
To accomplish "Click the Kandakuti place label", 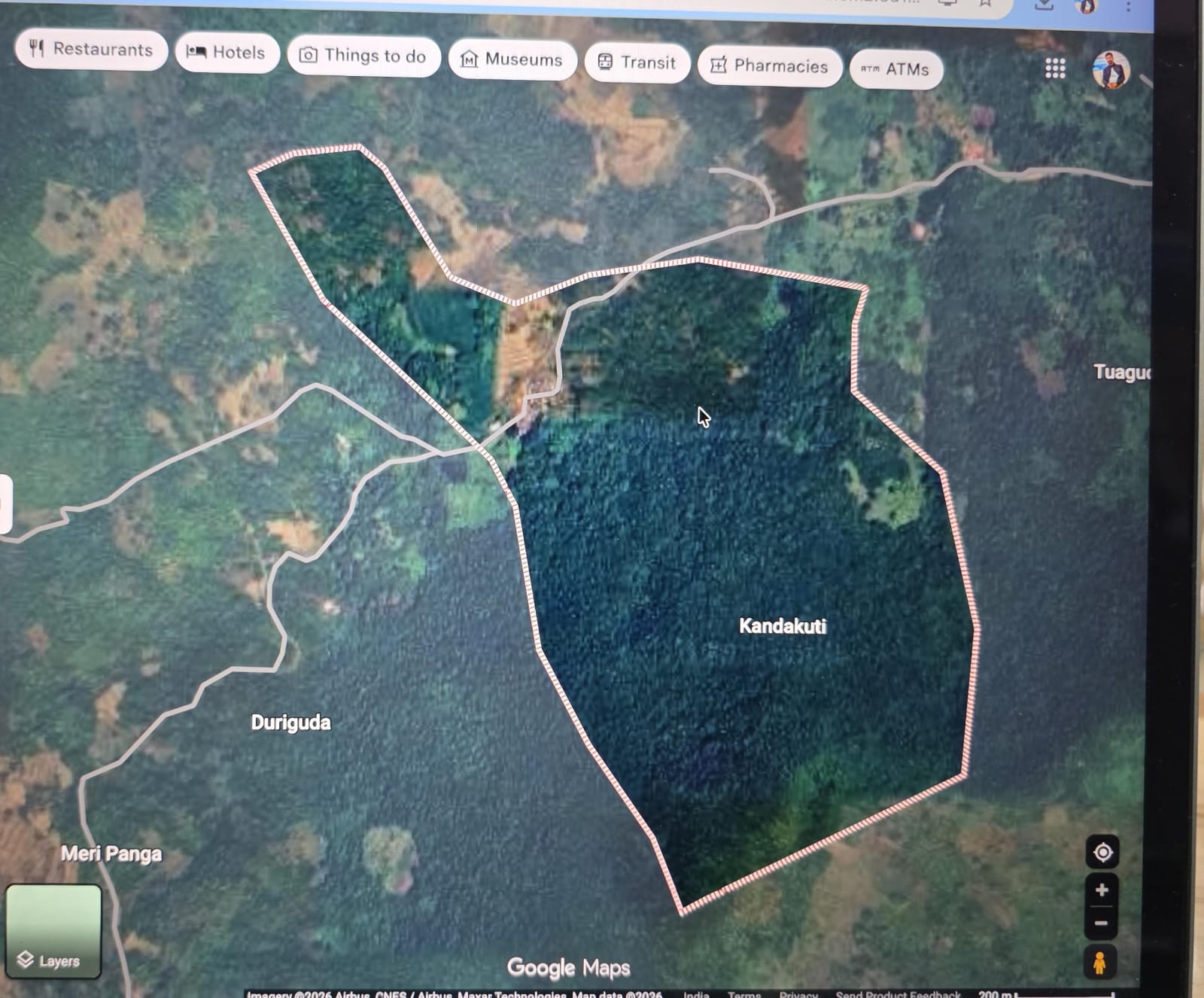I will [782, 626].
